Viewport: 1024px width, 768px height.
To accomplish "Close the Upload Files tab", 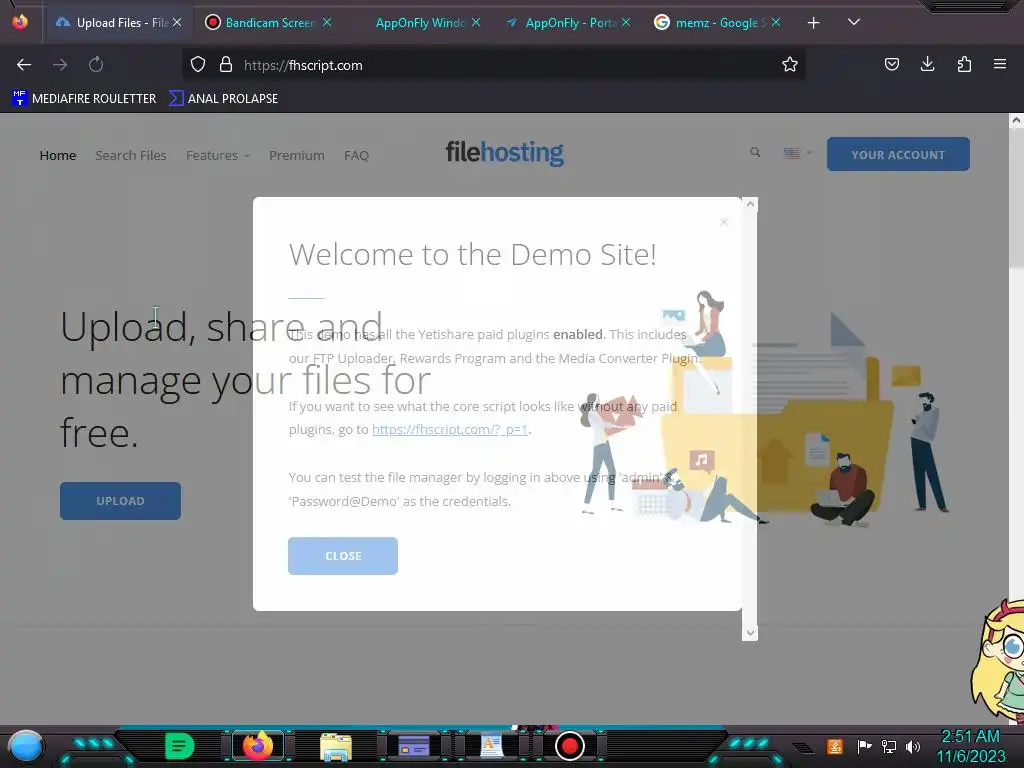I will (177, 22).
